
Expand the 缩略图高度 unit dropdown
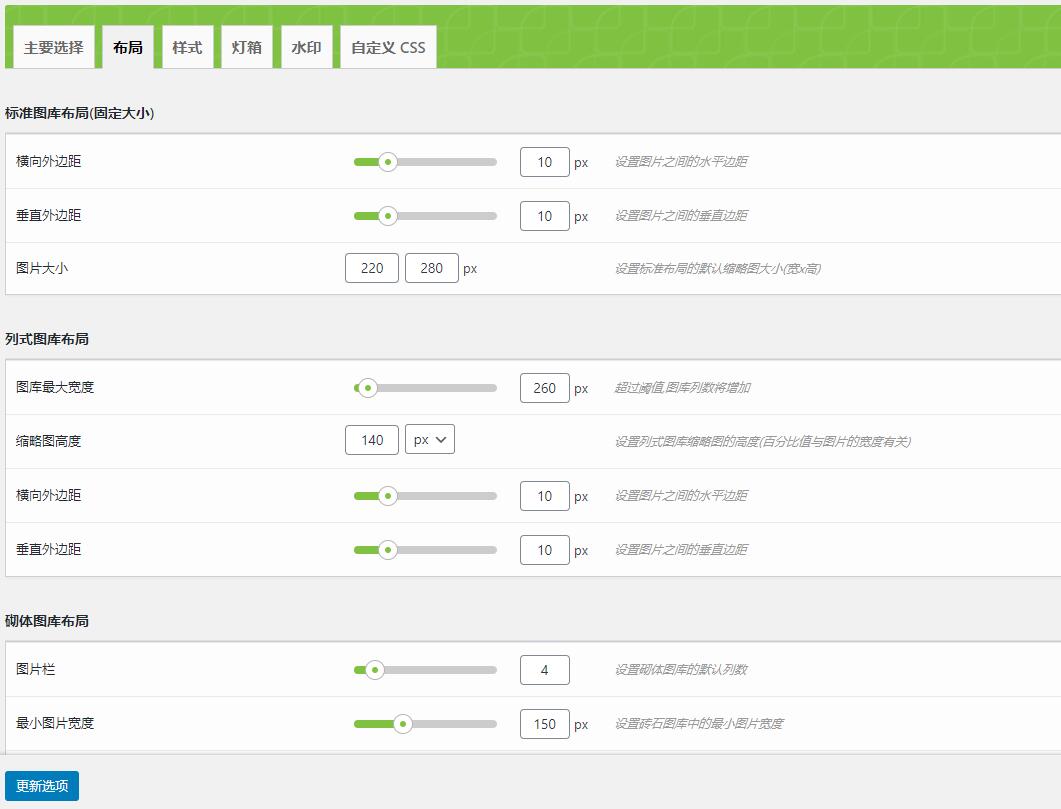(x=430, y=440)
